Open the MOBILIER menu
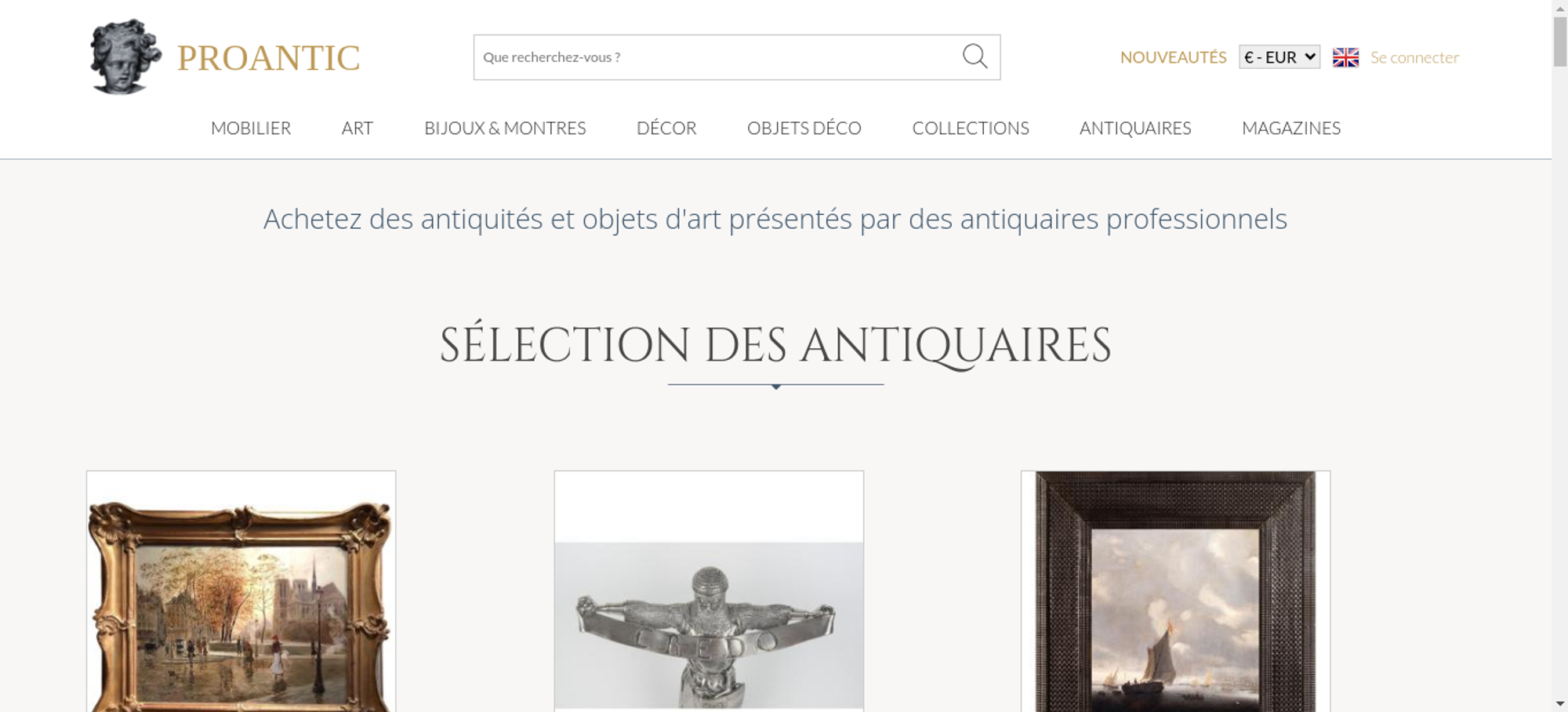Viewport: 1568px width, 712px height. pos(251,128)
